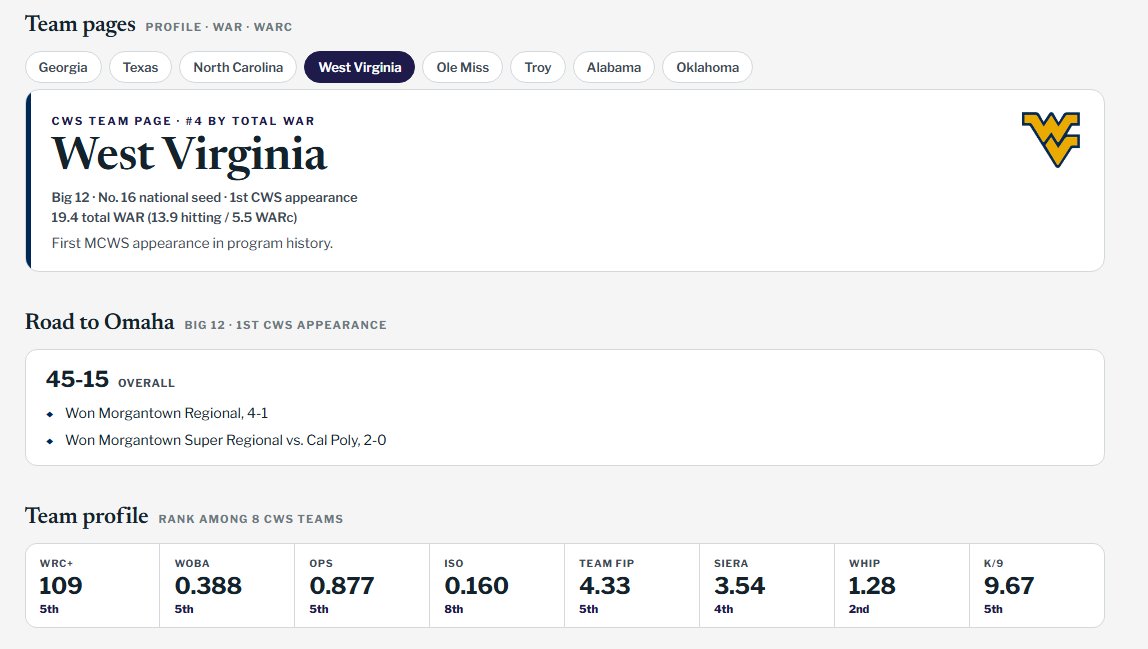
Task: Open the North Carolina team page
Action: point(238,67)
